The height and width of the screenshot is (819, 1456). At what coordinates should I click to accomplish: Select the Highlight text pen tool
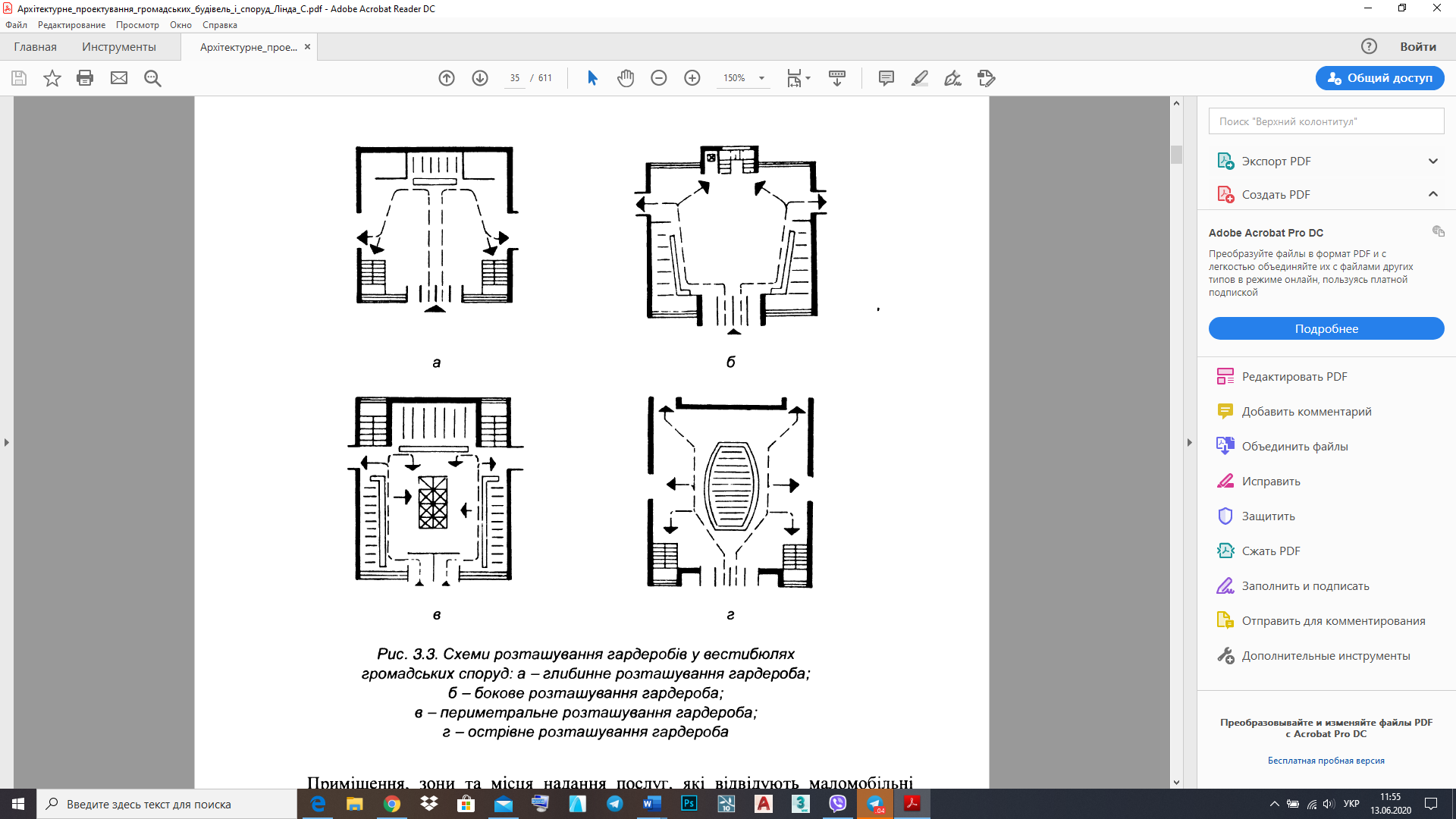pos(919,78)
